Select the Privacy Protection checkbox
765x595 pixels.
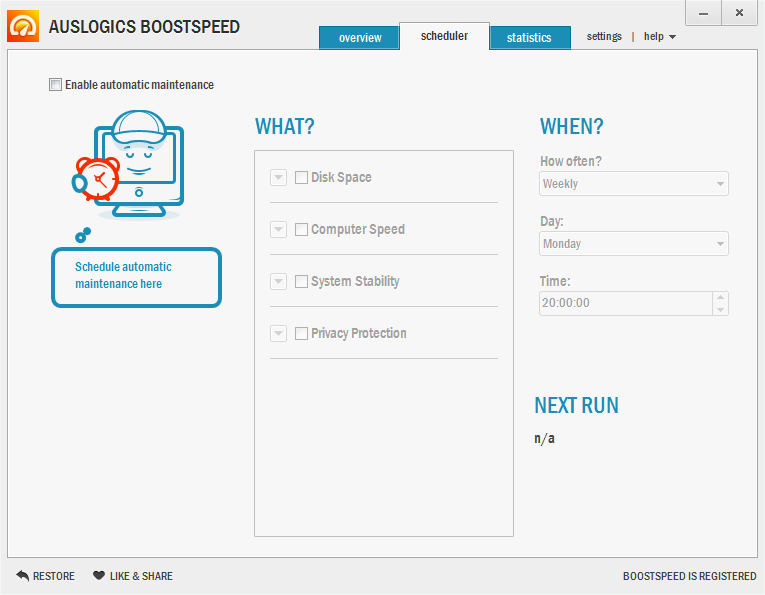coord(302,334)
